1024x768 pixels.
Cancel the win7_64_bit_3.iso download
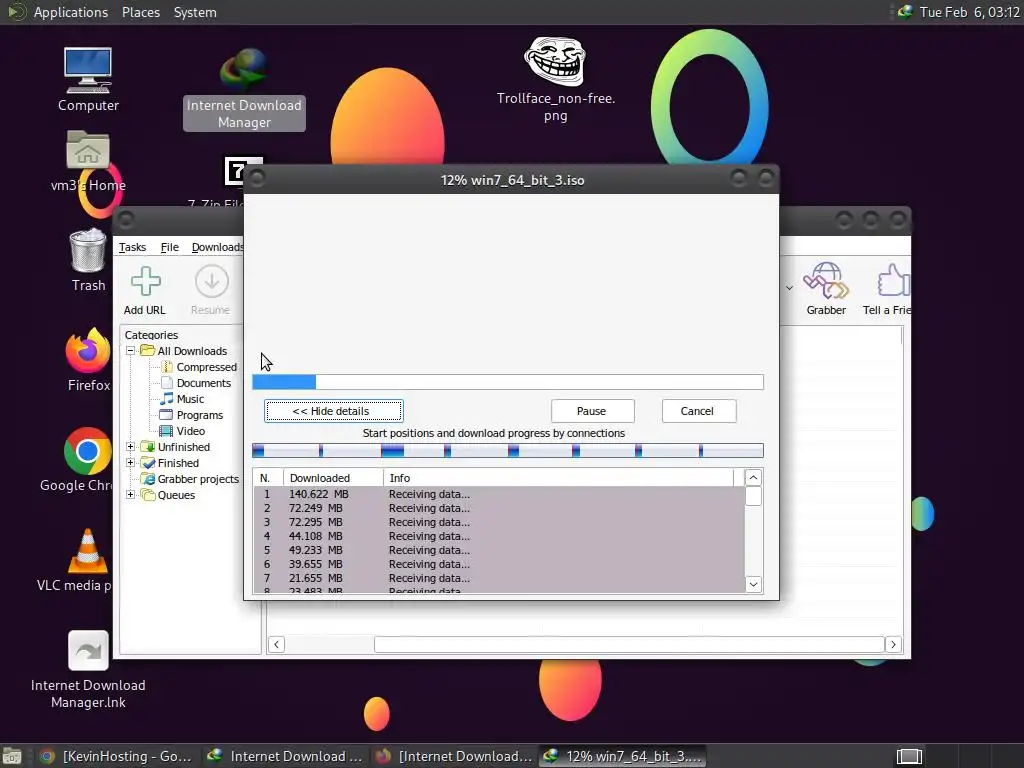(x=699, y=411)
